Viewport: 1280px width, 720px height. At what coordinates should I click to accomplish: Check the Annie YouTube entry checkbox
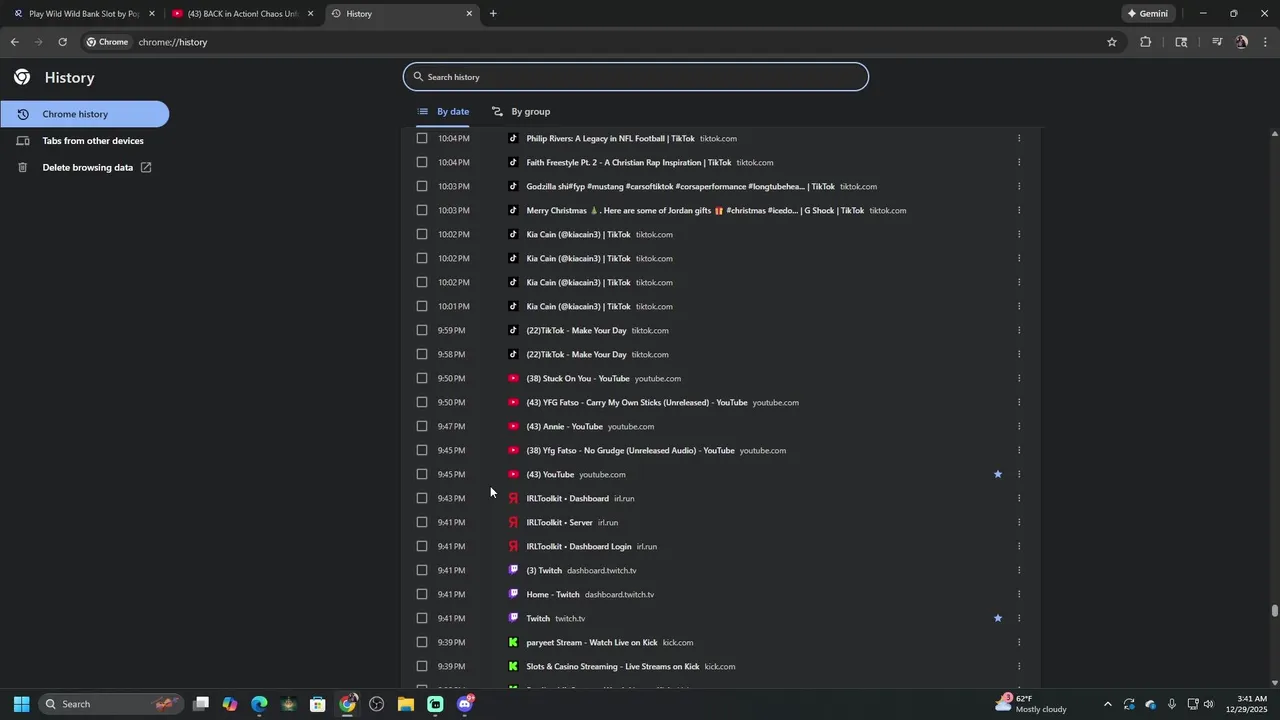click(x=422, y=427)
